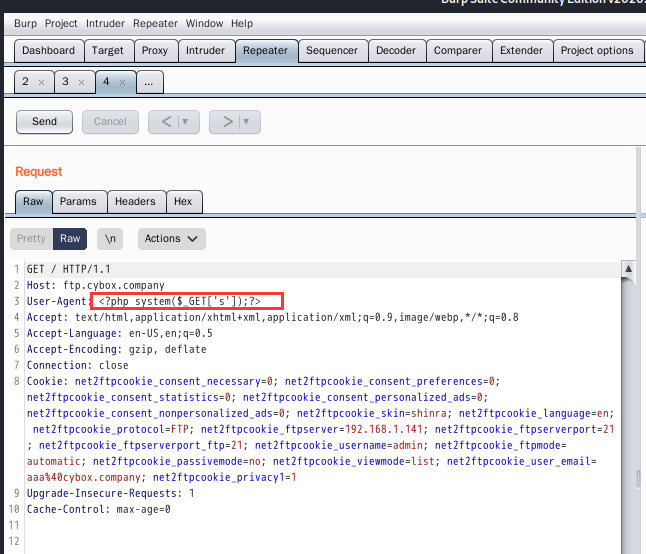Viewport: 646px width, 554px height.
Task: Open the Intruder menu in the menu bar
Action: (105, 23)
